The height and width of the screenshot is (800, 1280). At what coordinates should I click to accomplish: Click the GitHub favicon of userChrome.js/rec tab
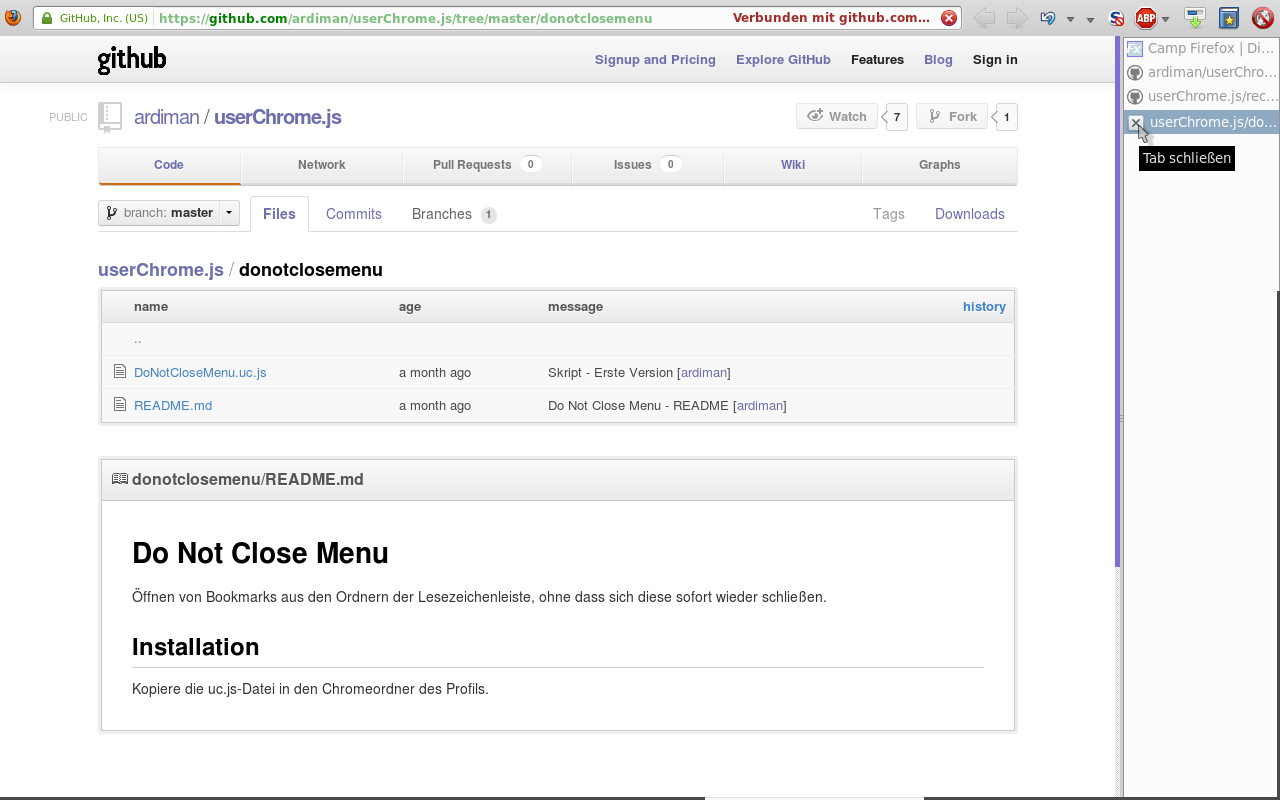click(x=1135, y=96)
